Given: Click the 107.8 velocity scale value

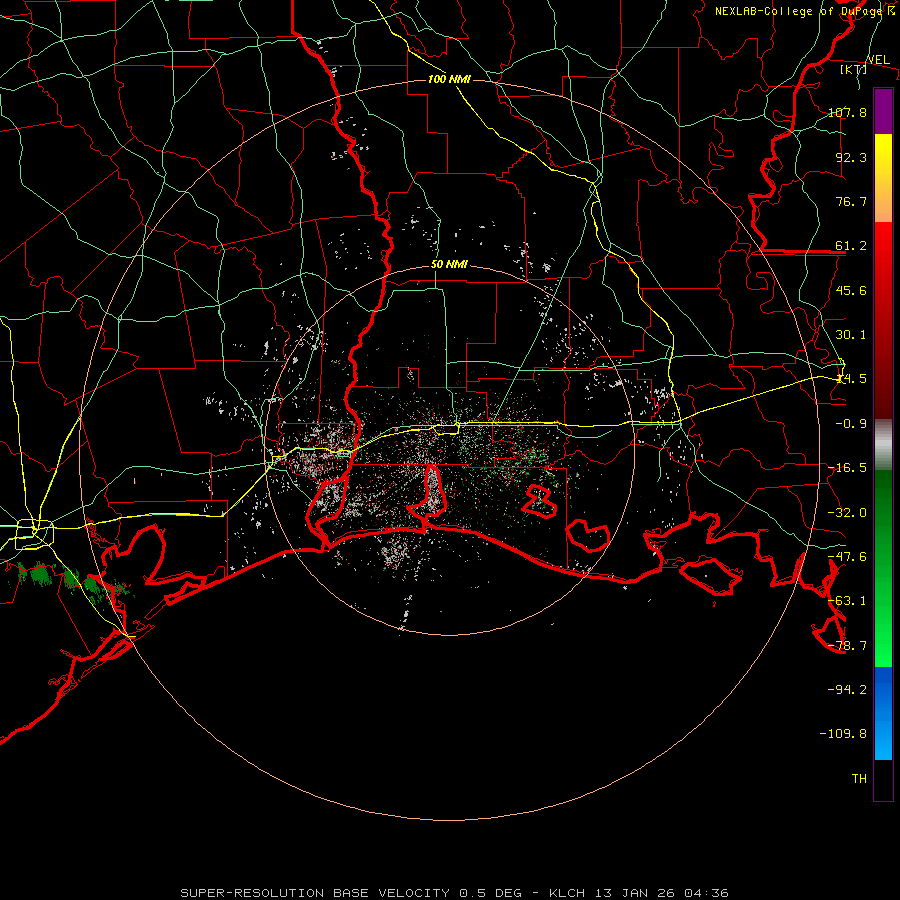Looking at the screenshot, I should pos(847,112).
